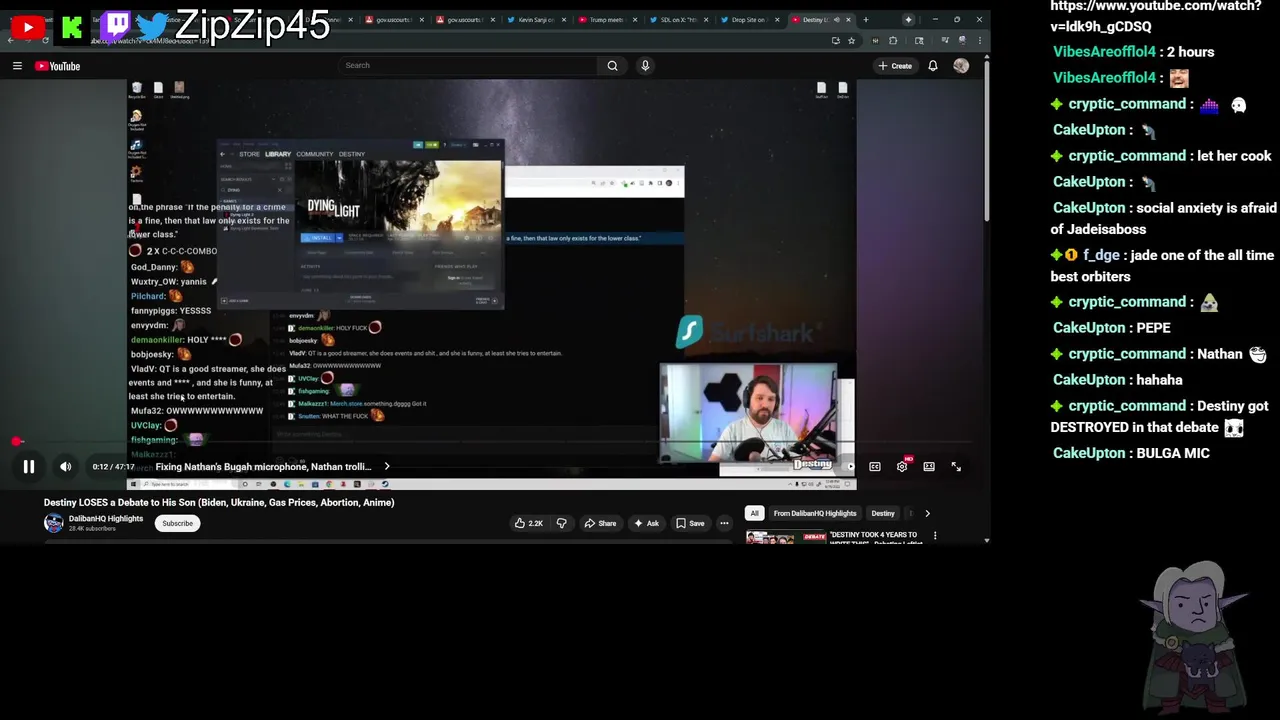Turn on closed captions in the player

click(x=875, y=466)
